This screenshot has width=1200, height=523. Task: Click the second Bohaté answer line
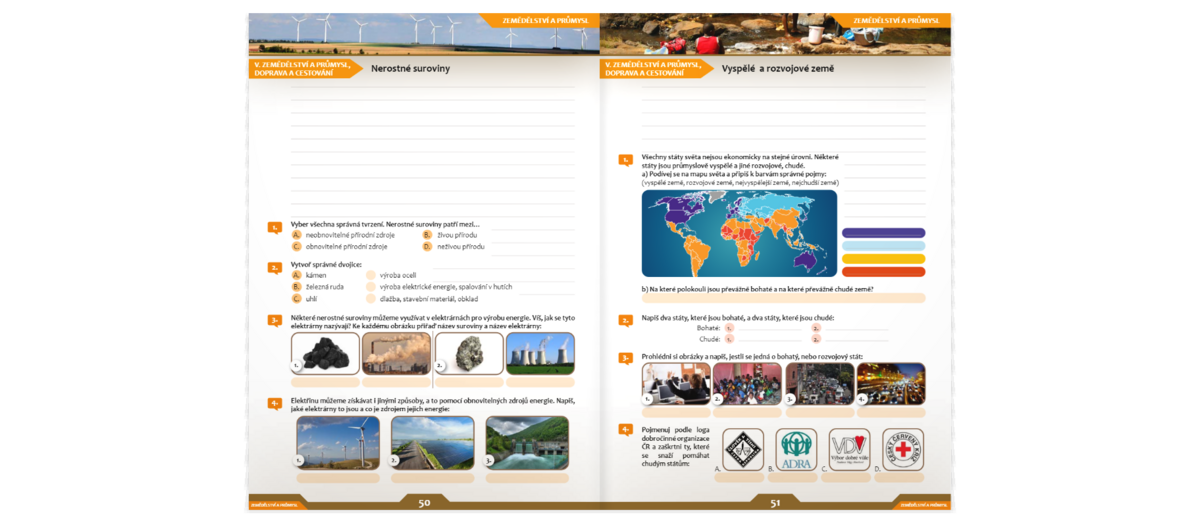[855, 328]
